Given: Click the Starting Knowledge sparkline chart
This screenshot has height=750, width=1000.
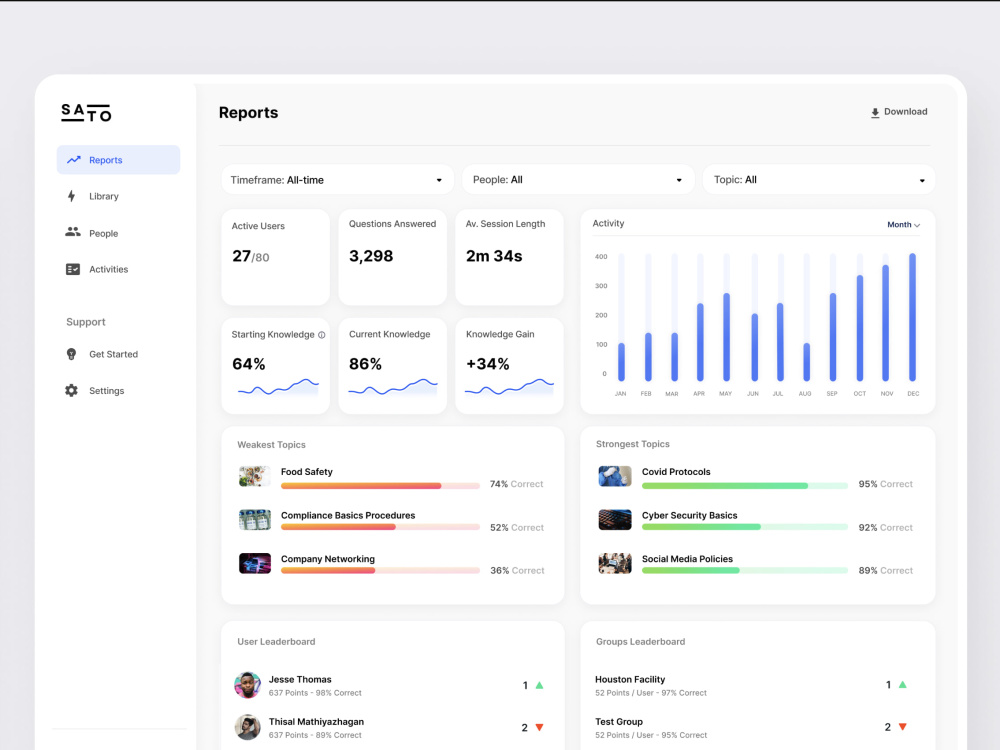Looking at the screenshot, I should pos(278,387).
